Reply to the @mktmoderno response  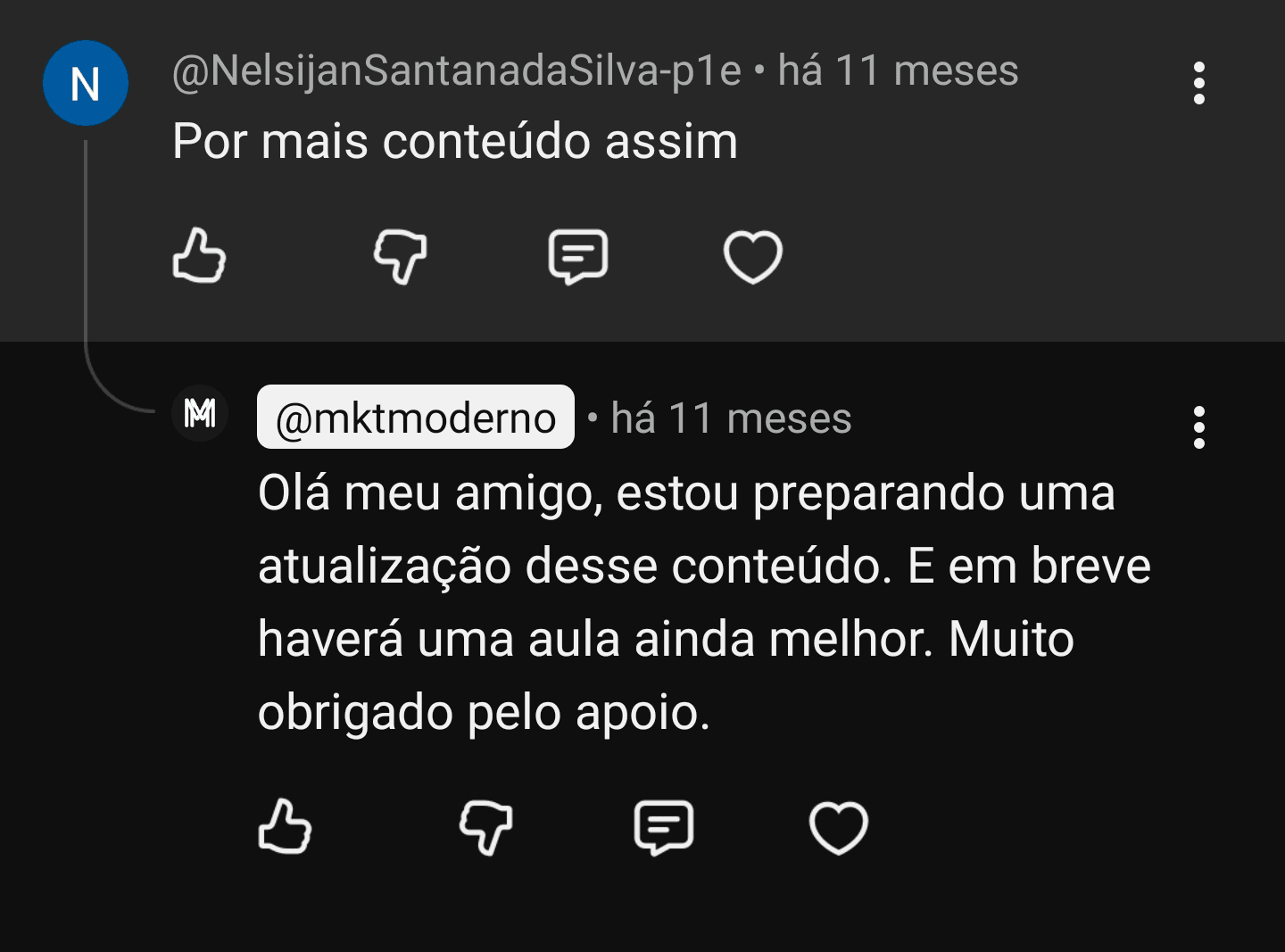663,826
